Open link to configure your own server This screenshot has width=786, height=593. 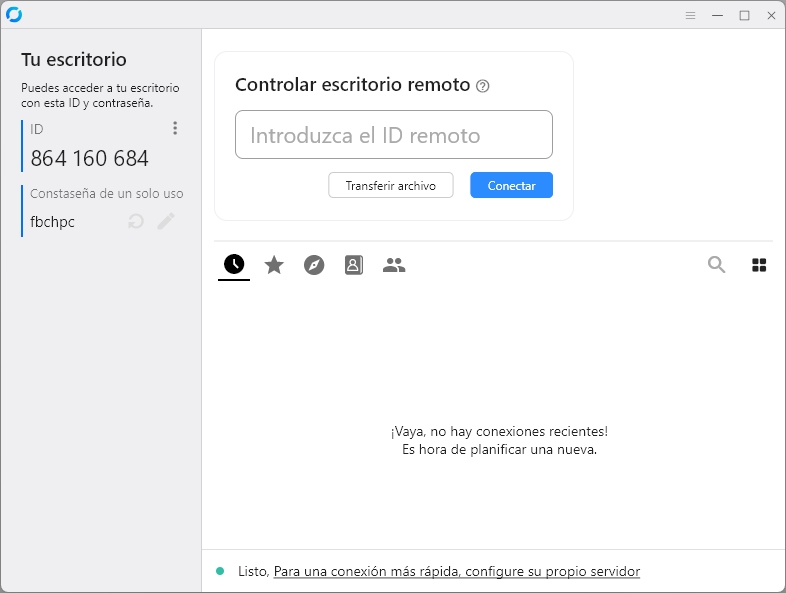[457, 571]
